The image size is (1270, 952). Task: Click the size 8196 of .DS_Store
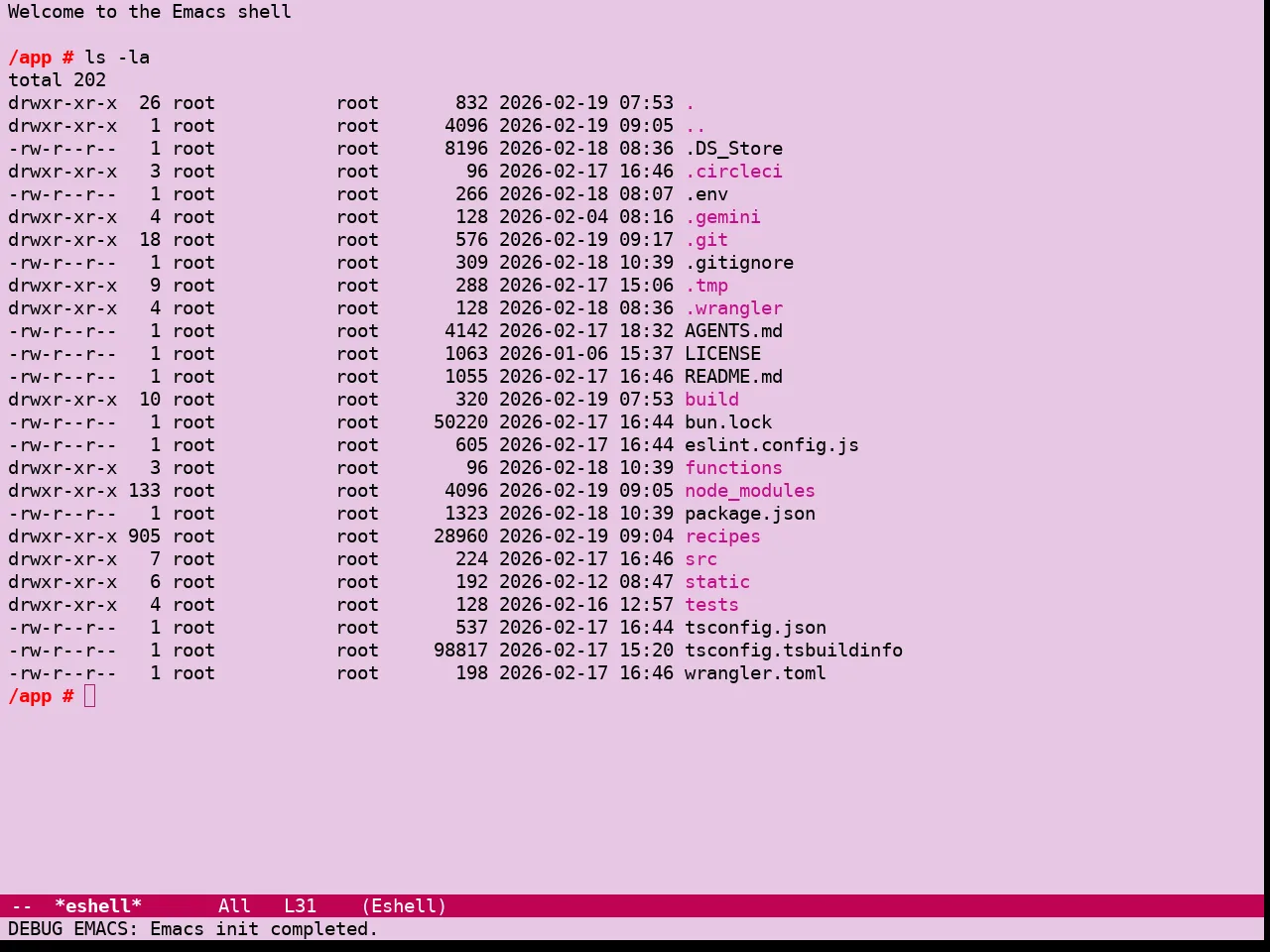tap(466, 149)
